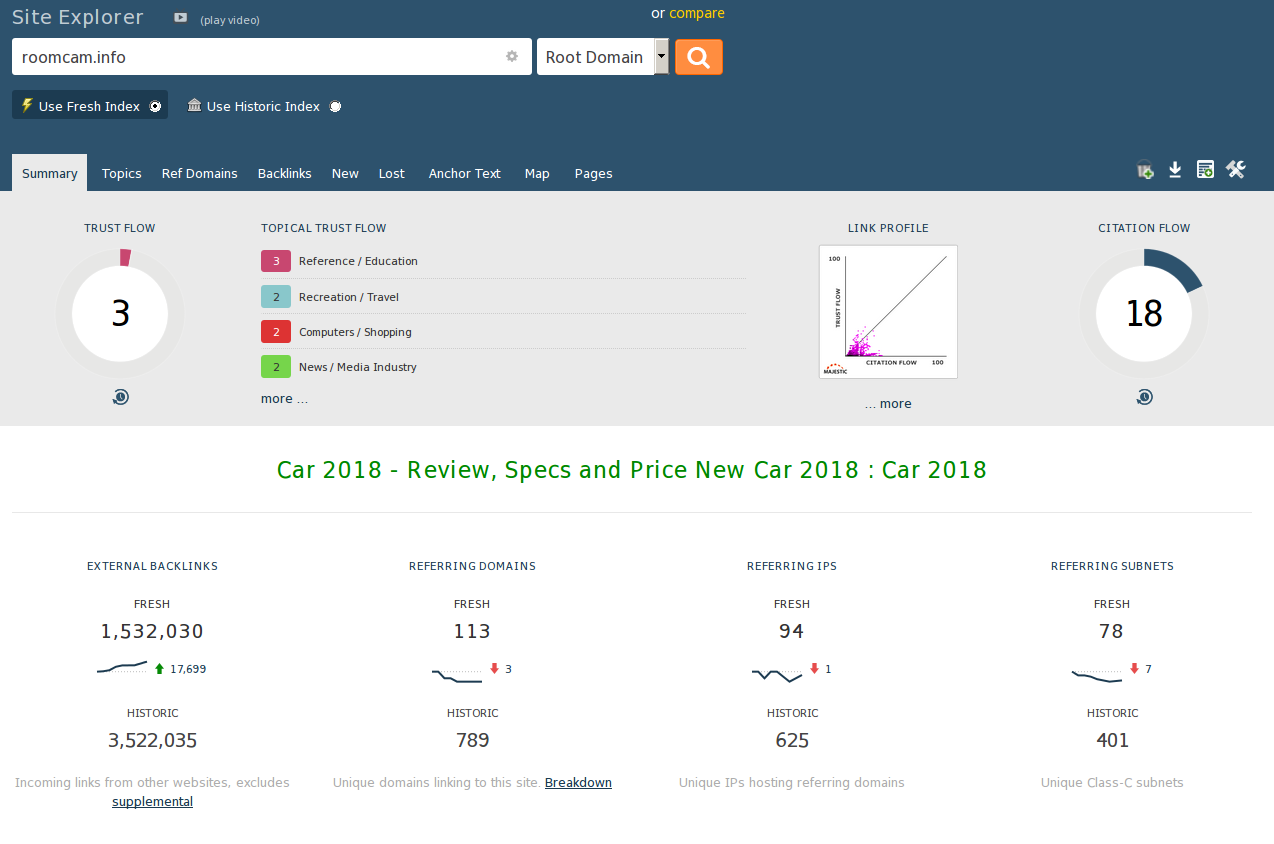The width and height of the screenshot is (1274, 844).
Task: Click the download data arrow icon
Action: pyautogui.click(x=1175, y=170)
